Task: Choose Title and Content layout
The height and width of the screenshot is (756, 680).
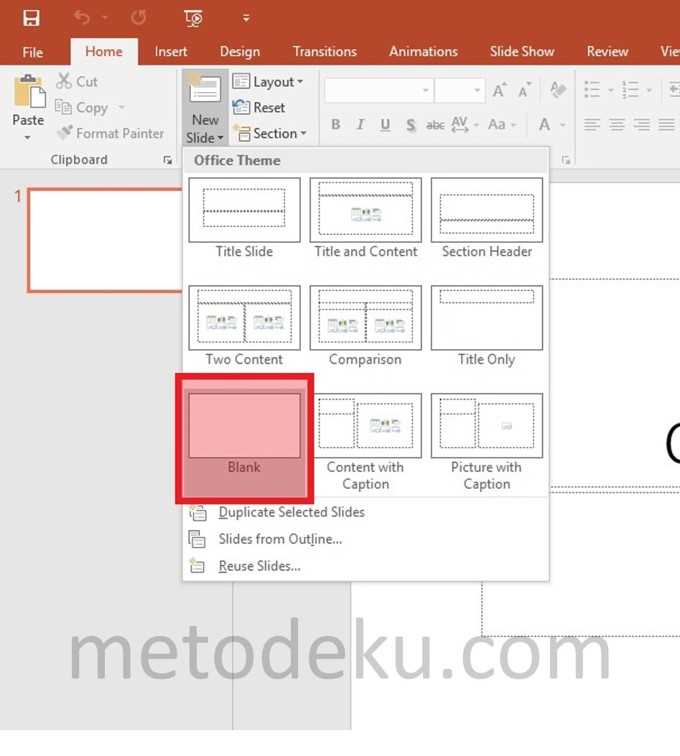Action: 366,219
